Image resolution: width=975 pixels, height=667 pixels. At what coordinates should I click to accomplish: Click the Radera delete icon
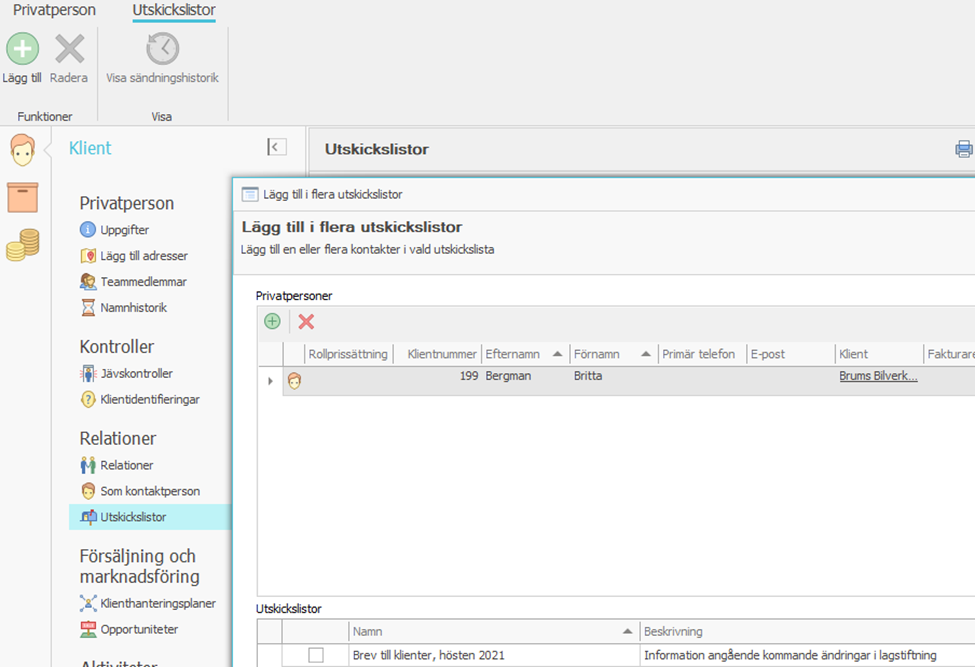pyautogui.click(x=69, y=49)
